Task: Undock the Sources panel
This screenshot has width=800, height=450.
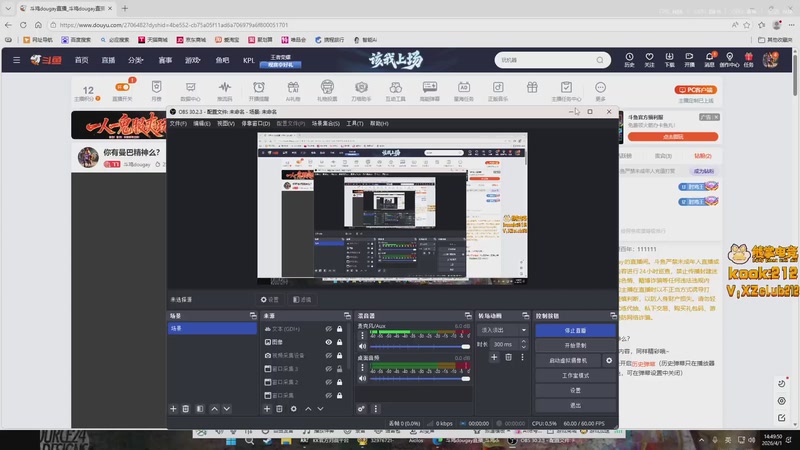Action: pyautogui.click(x=347, y=316)
